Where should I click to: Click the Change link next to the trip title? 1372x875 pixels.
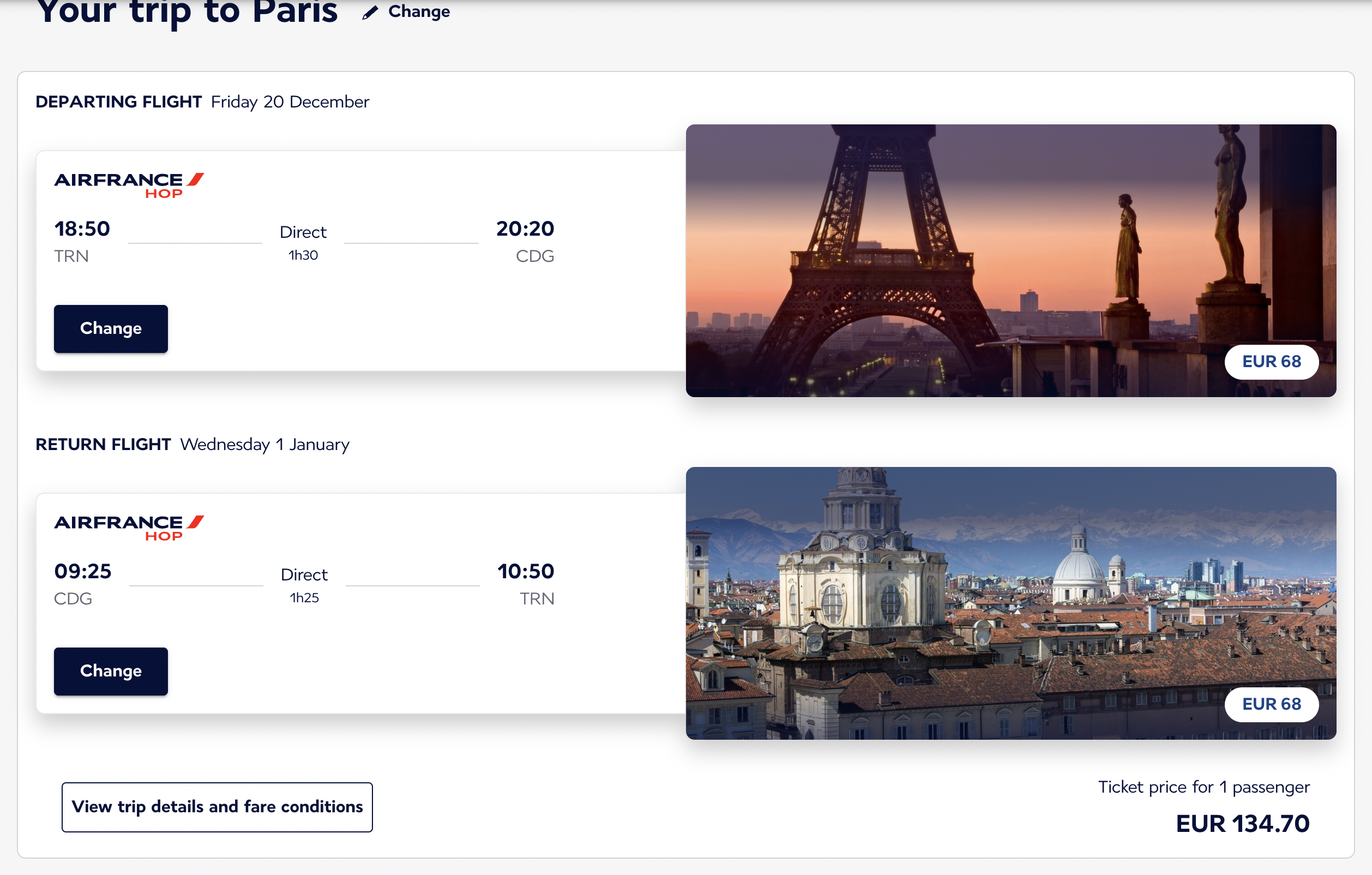click(x=419, y=11)
